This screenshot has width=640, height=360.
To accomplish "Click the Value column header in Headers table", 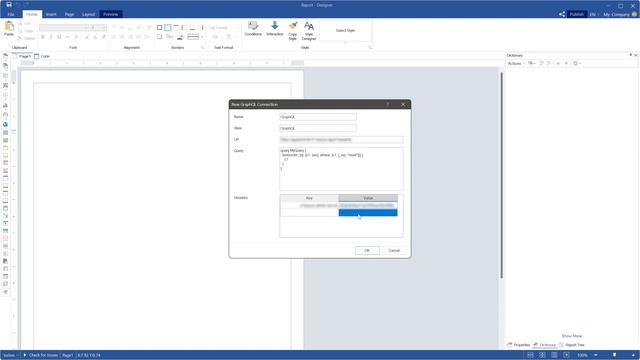I will pos(368,198).
